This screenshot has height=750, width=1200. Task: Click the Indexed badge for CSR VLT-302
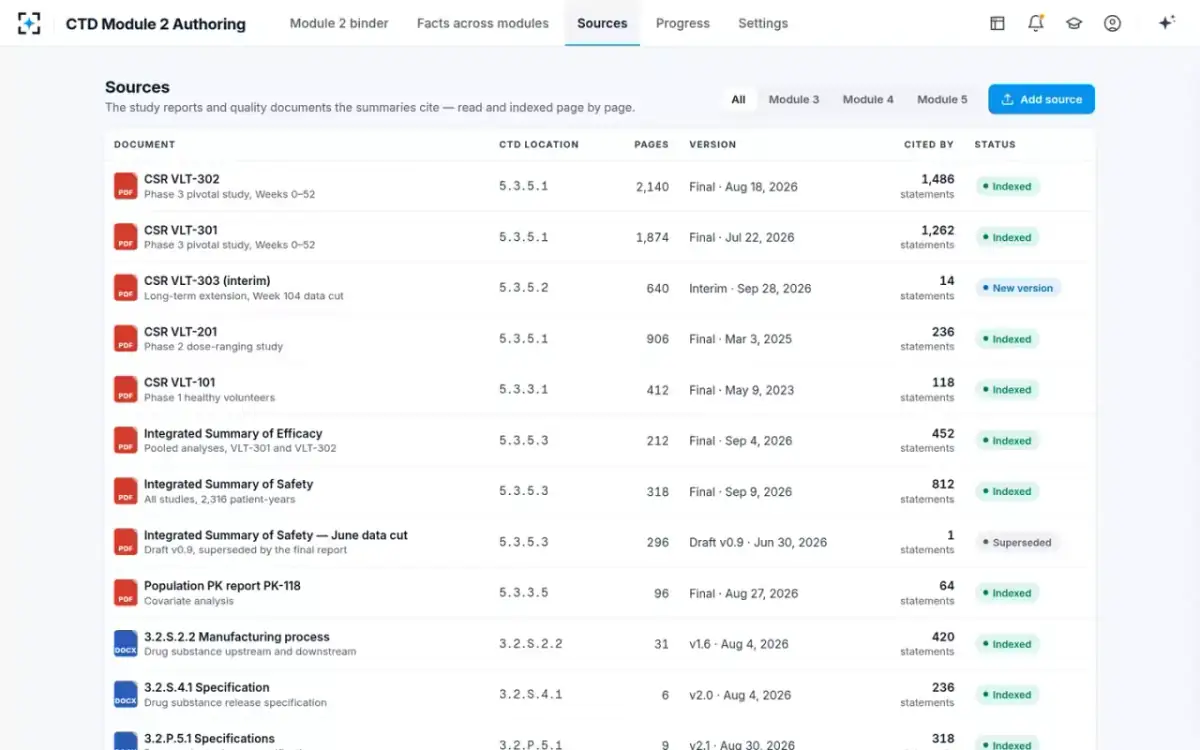1007,186
